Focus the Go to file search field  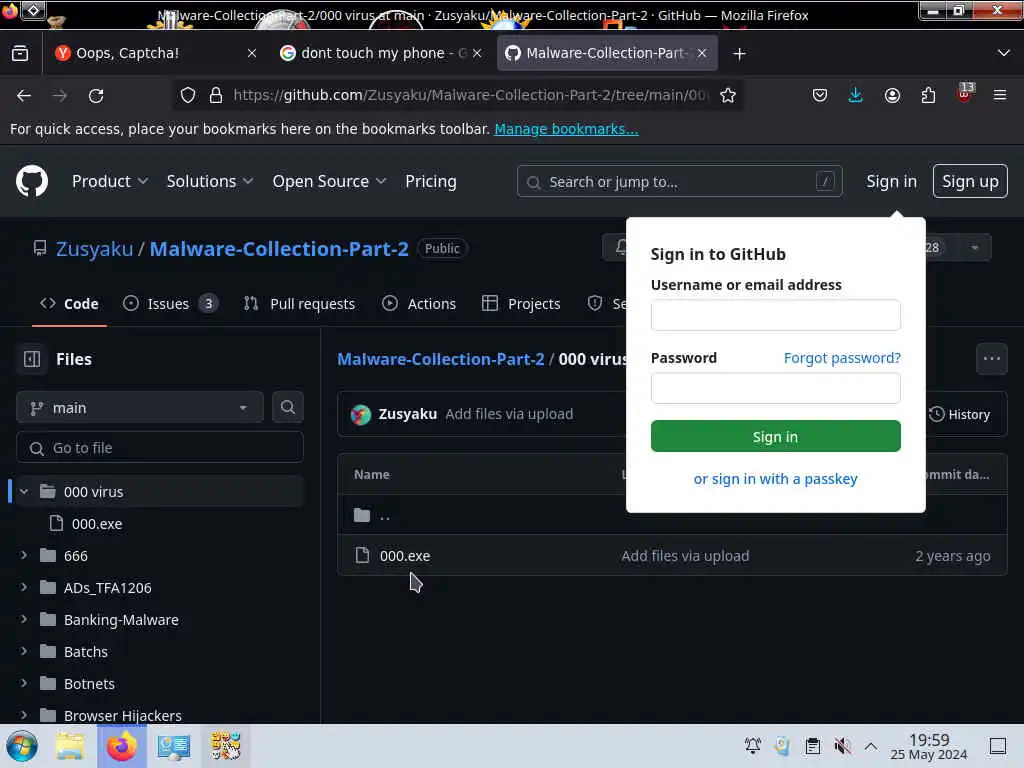click(x=159, y=447)
